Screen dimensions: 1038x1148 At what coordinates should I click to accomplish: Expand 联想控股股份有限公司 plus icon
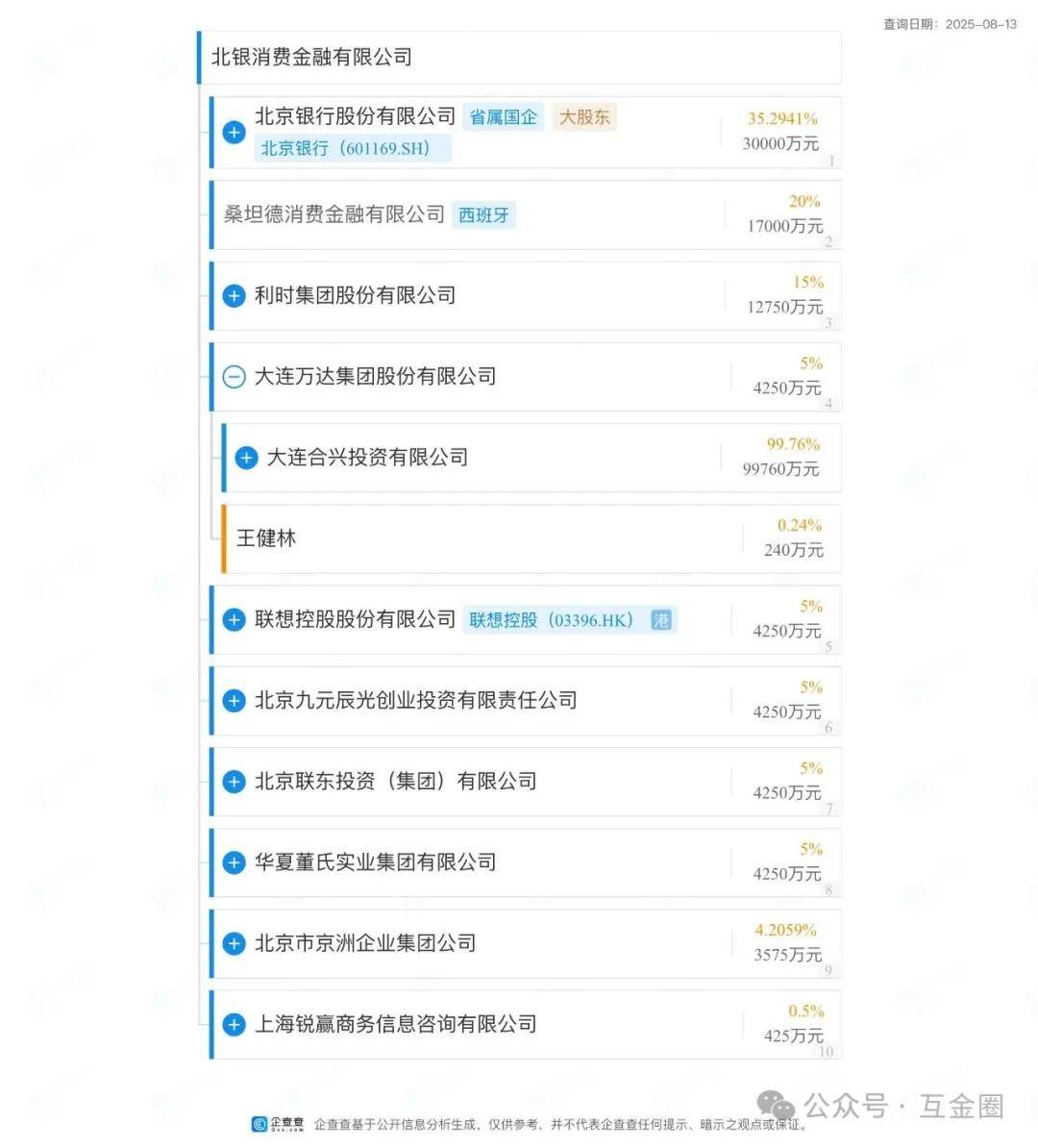coord(234,620)
